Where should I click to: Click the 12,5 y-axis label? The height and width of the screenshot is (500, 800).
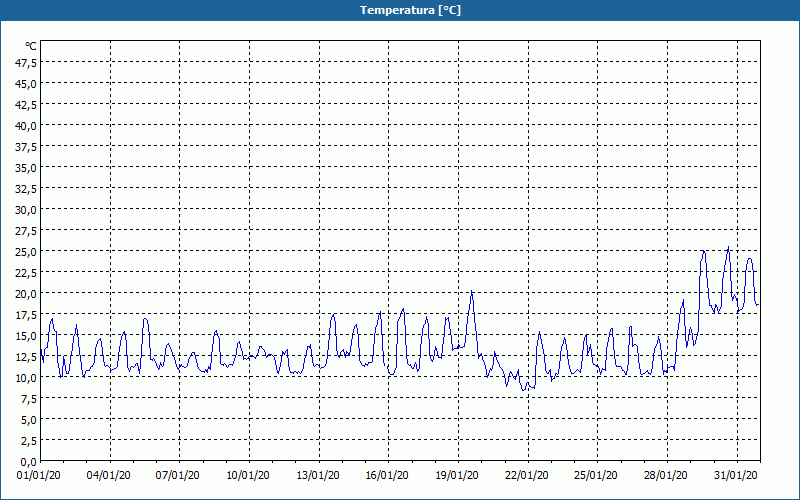pos(27,357)
